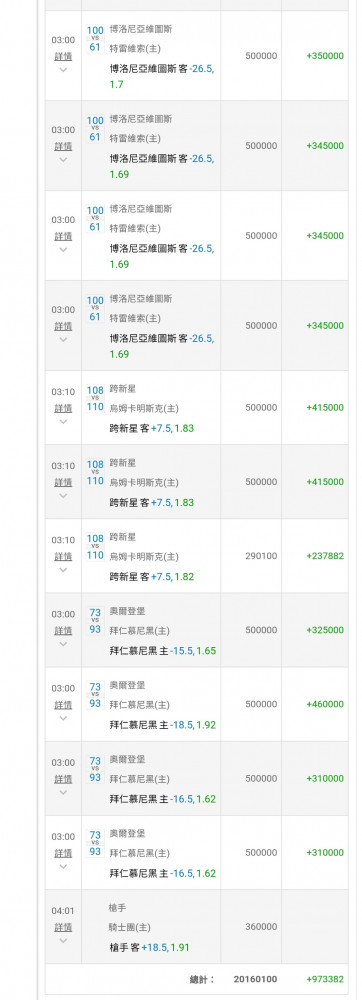Screen dimensions: 362x1000
Task: Click the bet line 跨新星 客 +7.5, 1.82
Action: click(x=152, y=577)
